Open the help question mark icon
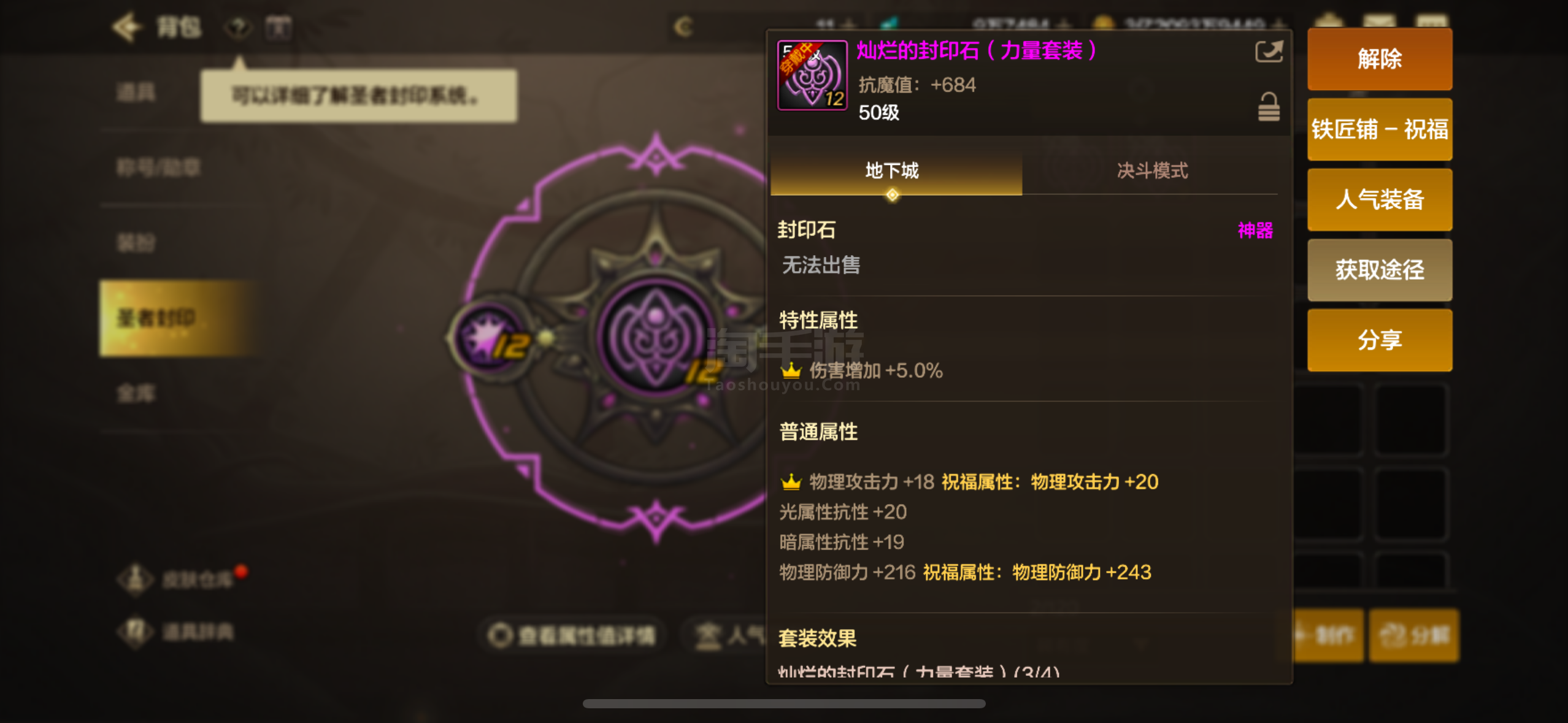1568x723 pixels. pyautogui.click(x=238, y=28)
